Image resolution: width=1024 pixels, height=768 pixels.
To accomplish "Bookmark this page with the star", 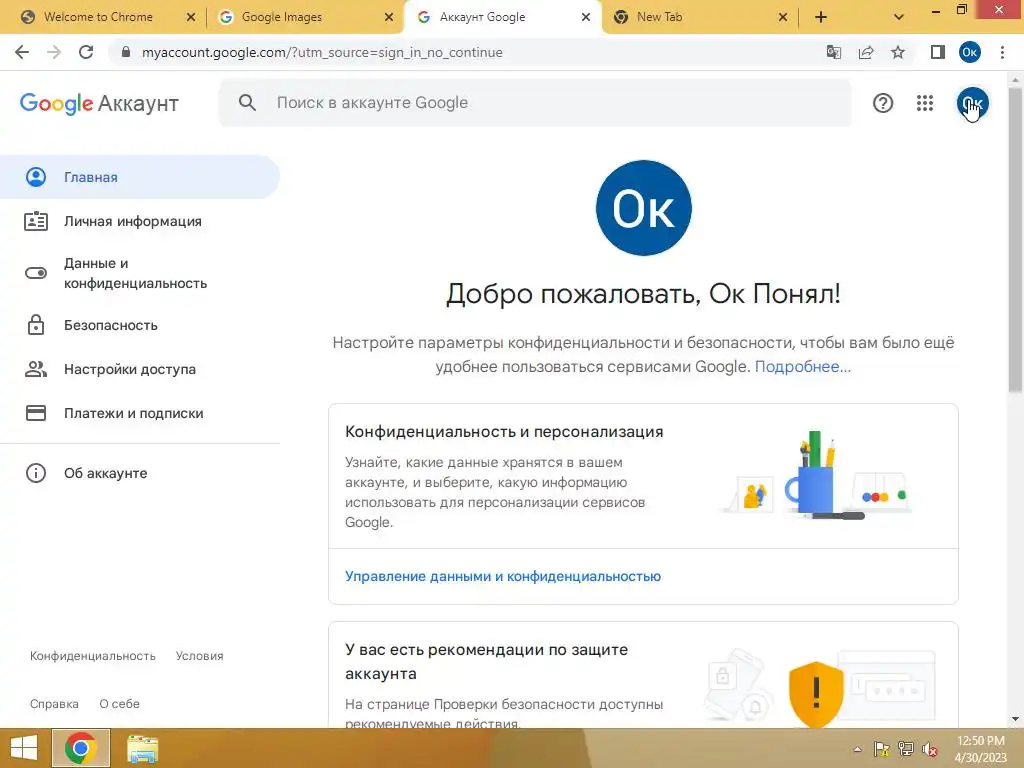I will coord(898,52).
